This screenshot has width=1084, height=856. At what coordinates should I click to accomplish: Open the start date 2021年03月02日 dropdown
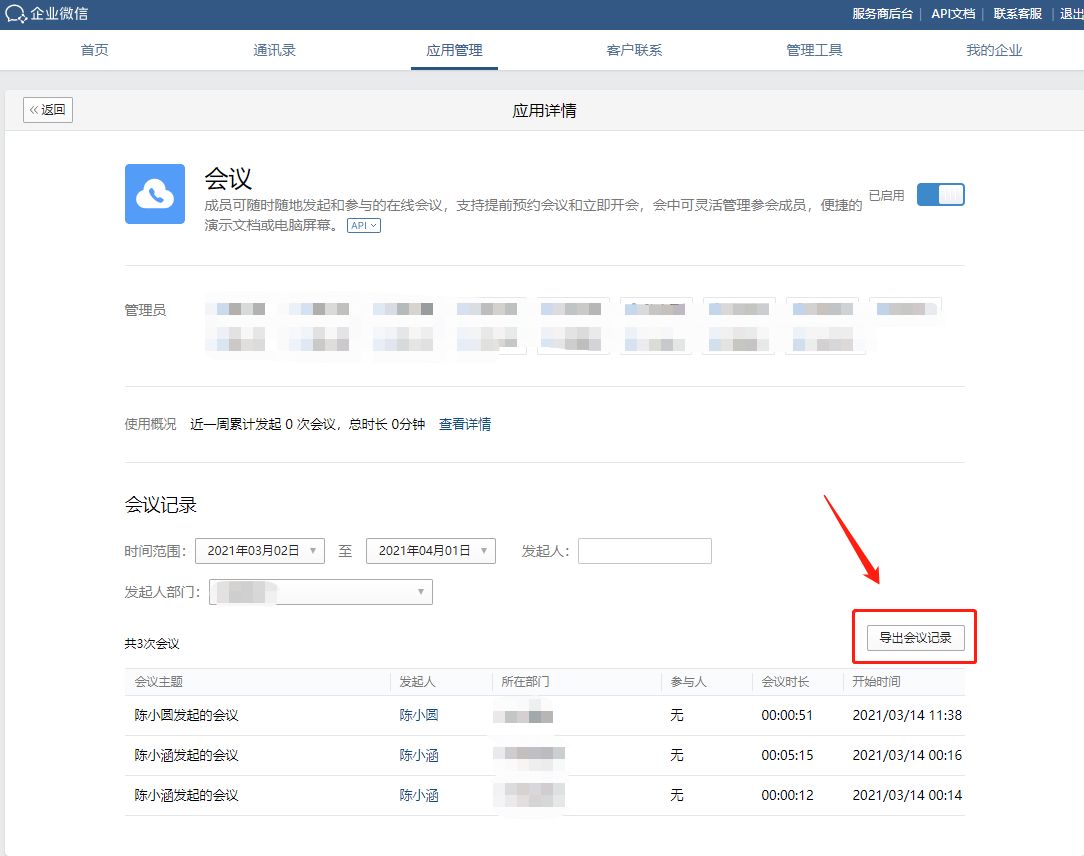point(260,551)
